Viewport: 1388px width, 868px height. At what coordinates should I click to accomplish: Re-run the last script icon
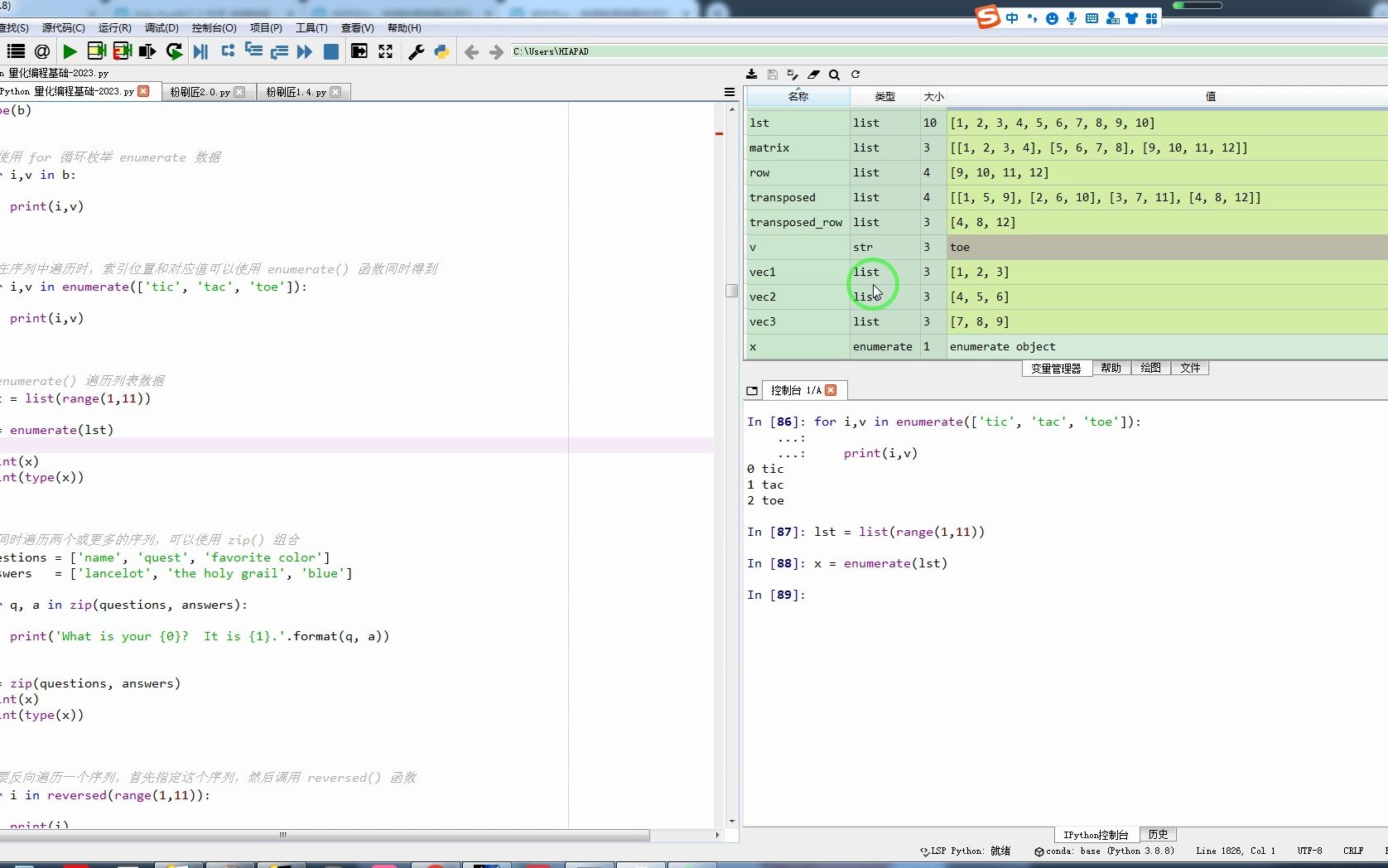coord(174,51)
